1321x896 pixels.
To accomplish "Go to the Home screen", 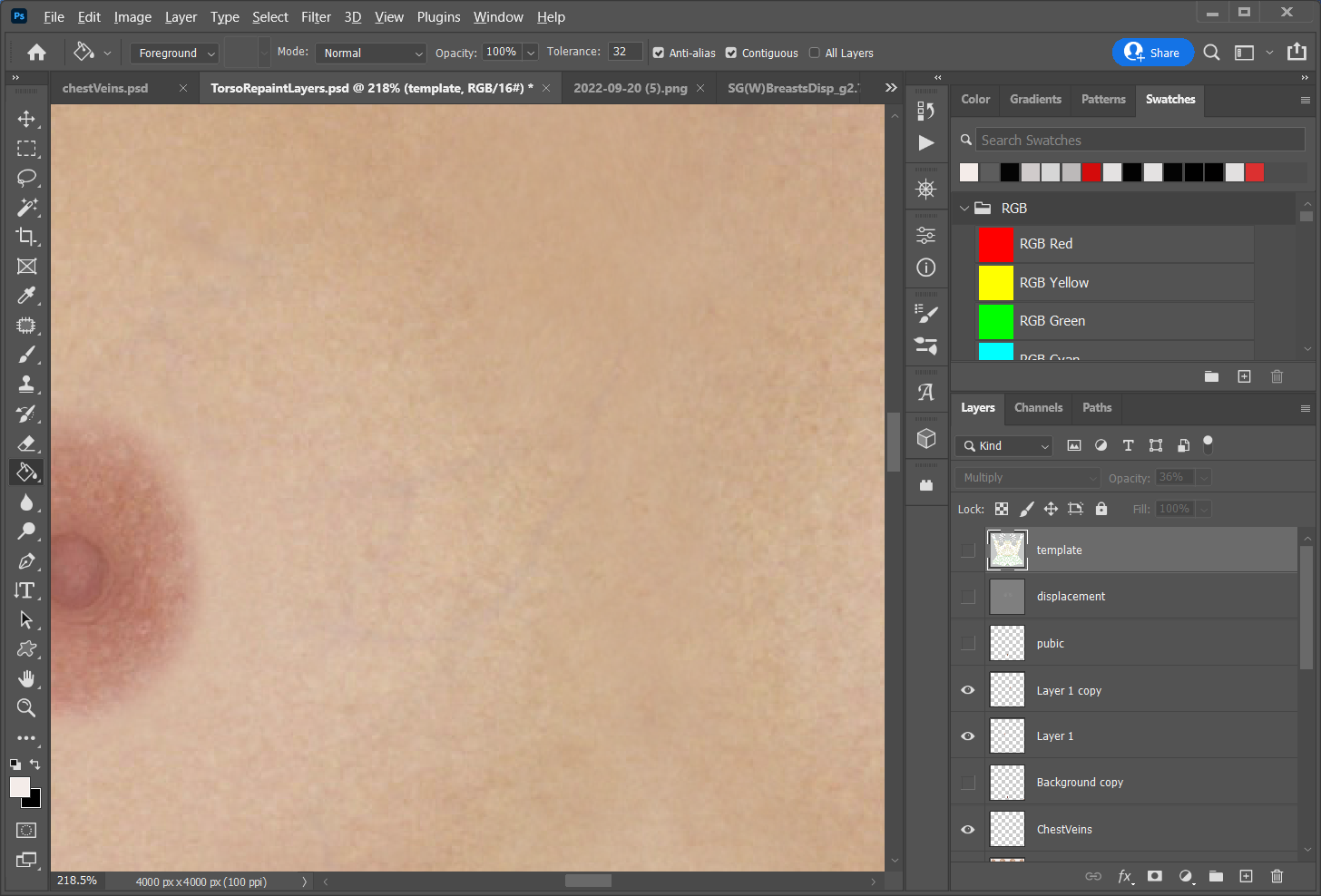I will pos(36,53).
